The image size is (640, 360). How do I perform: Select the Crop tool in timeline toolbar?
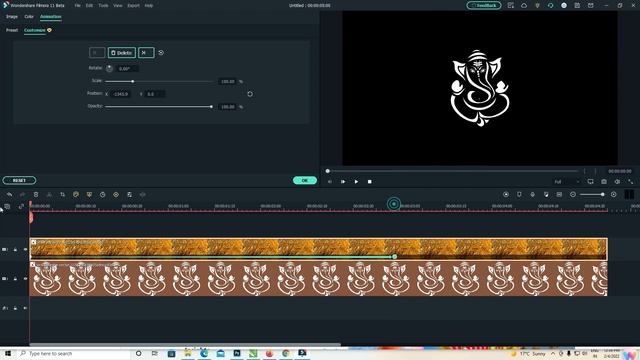pyautogui.click(x=62, y=195)
